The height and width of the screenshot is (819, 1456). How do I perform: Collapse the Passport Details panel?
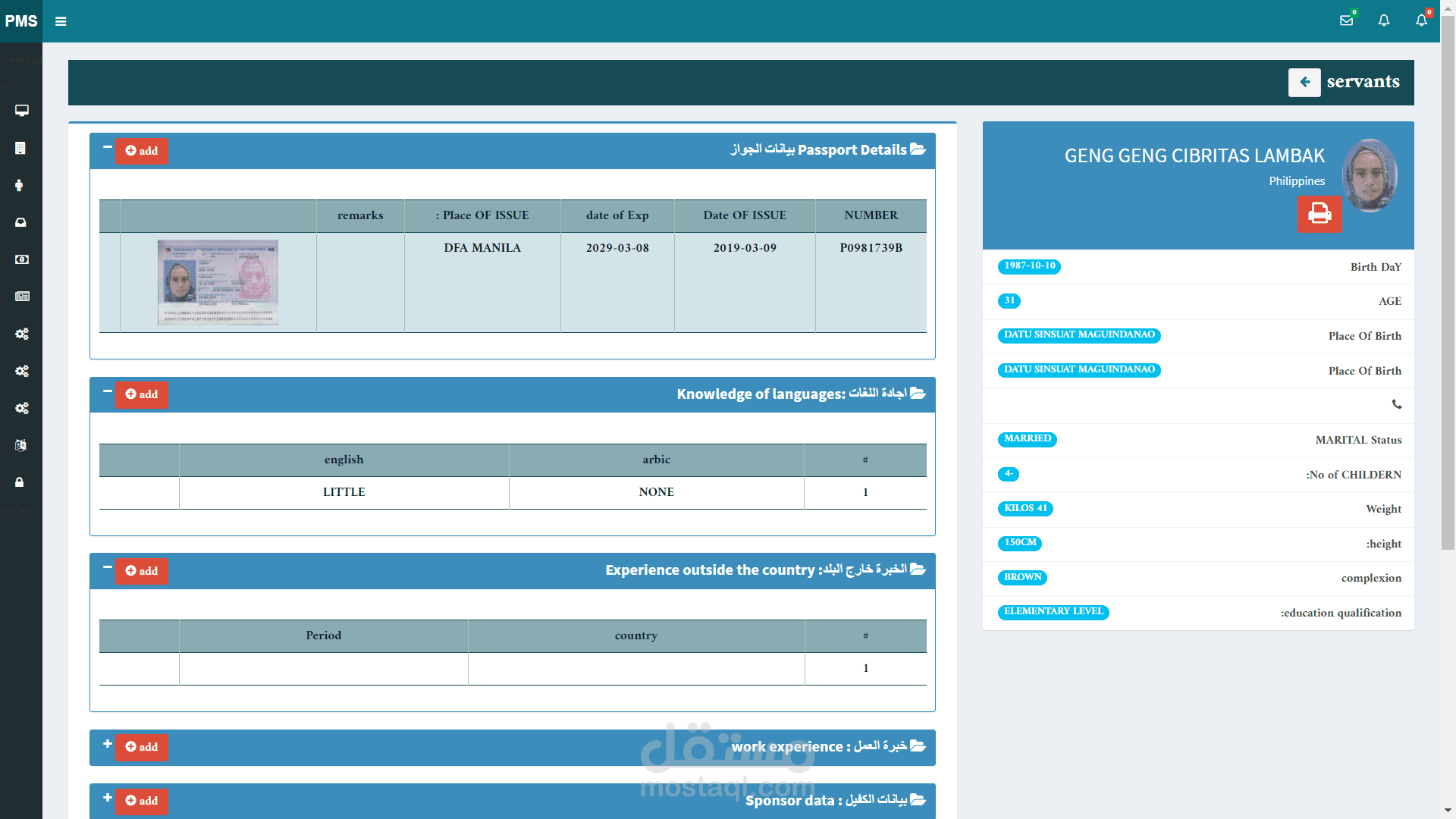107,147
